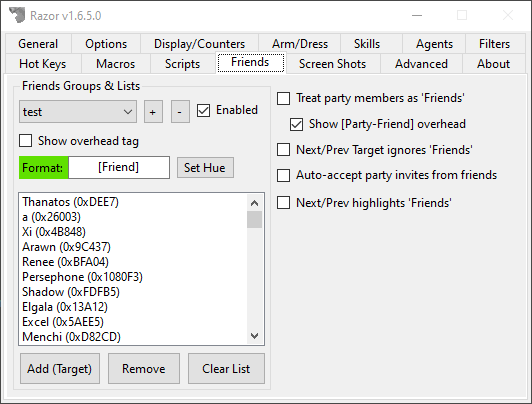Go to the Display/Counters tab
This screenshot has width=532, height=404.
coord(200,44)
